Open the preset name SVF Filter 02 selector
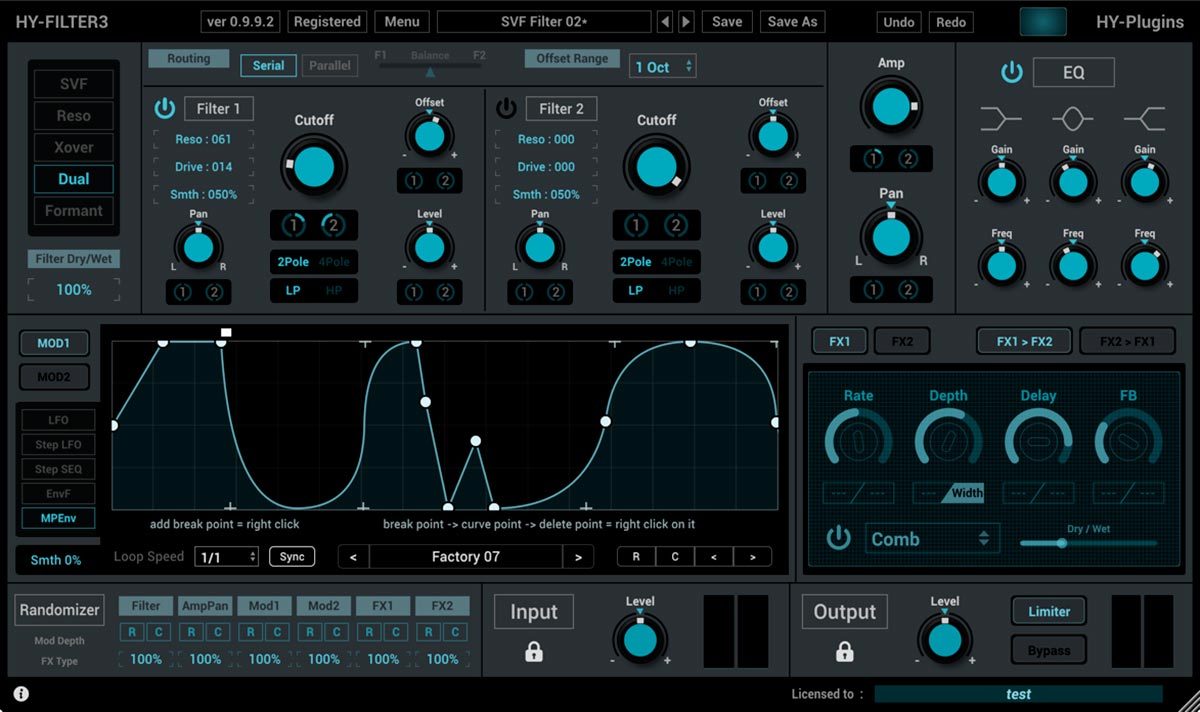1200x712 pixels. tap(544, 22)
